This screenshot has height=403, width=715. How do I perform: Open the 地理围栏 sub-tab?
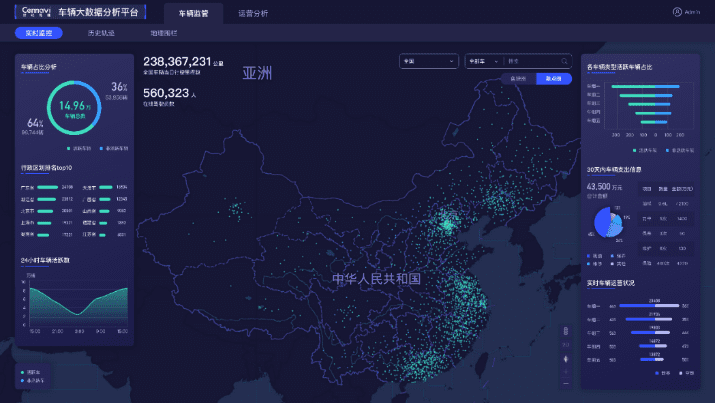pos(163,33)
